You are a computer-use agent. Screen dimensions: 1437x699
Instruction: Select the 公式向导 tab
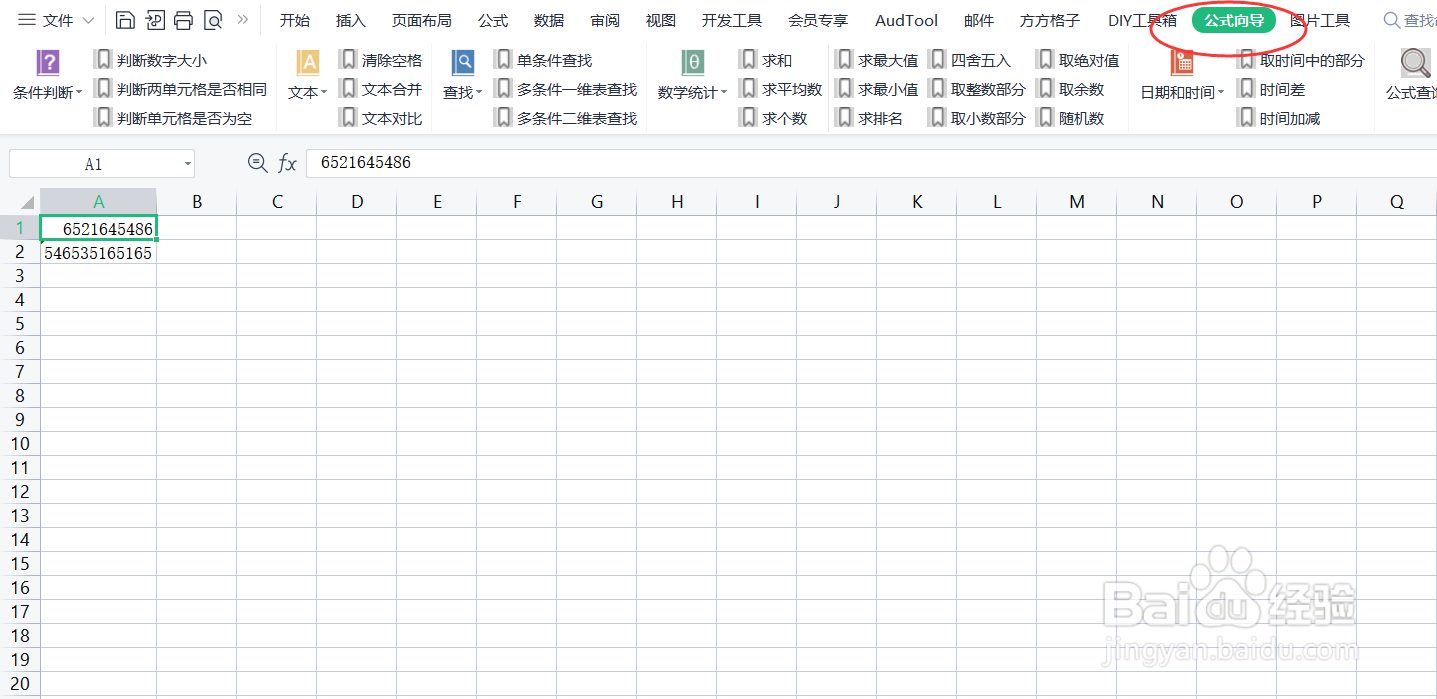click(1234, 20)
